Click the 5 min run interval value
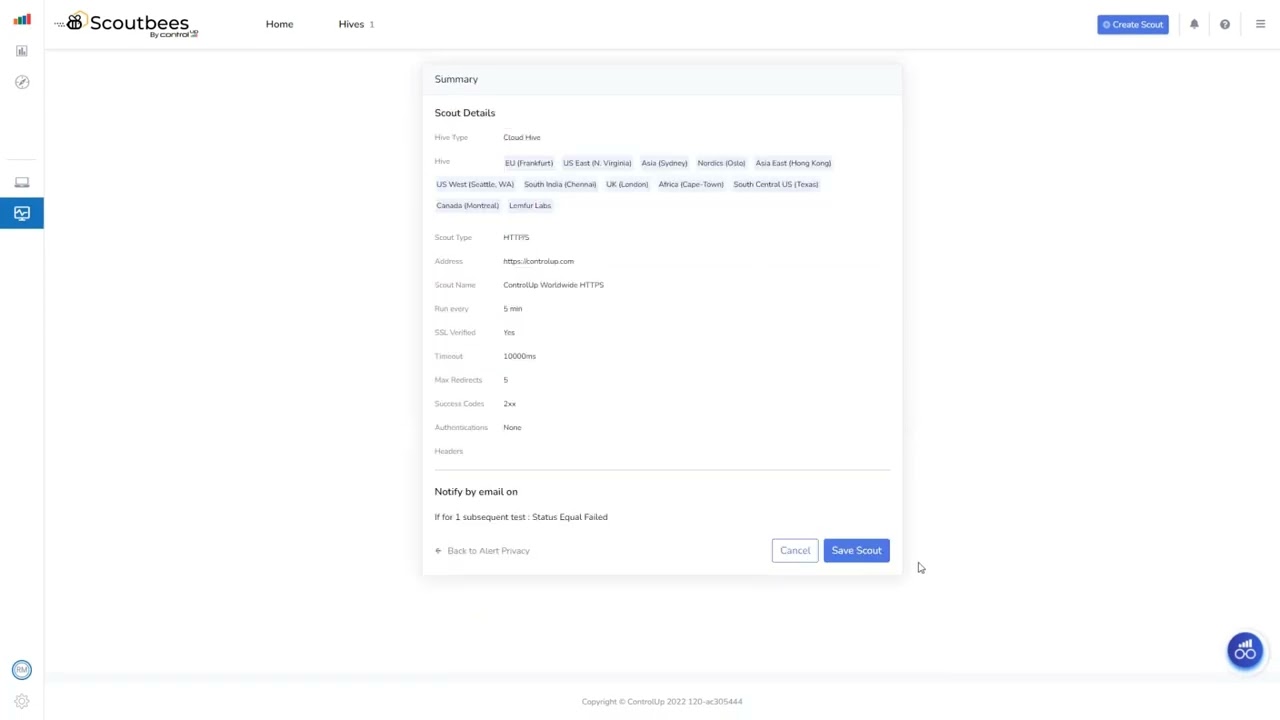This screenshot has width=1280, height=720. click(512, 309)
